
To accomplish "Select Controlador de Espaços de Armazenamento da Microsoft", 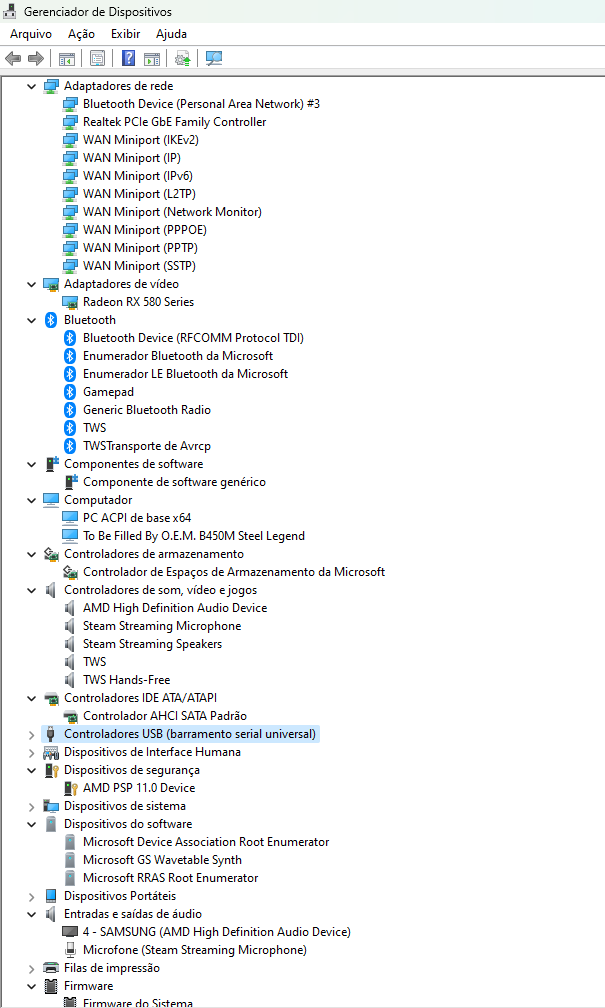I will click(234, 572).
